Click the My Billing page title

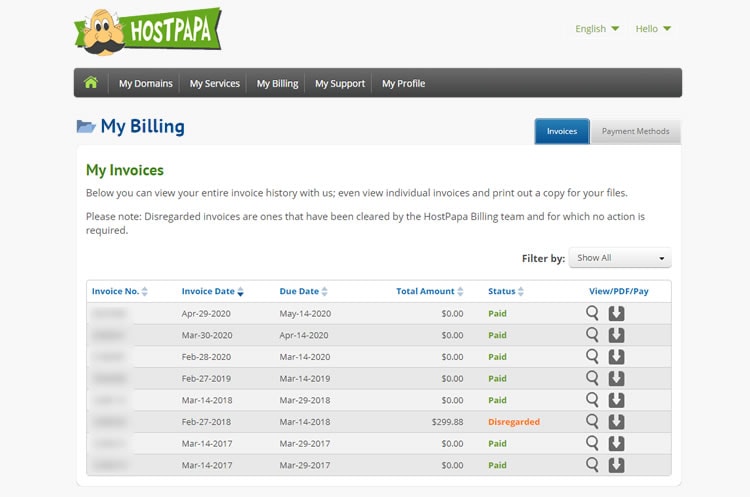click(143, 126)
